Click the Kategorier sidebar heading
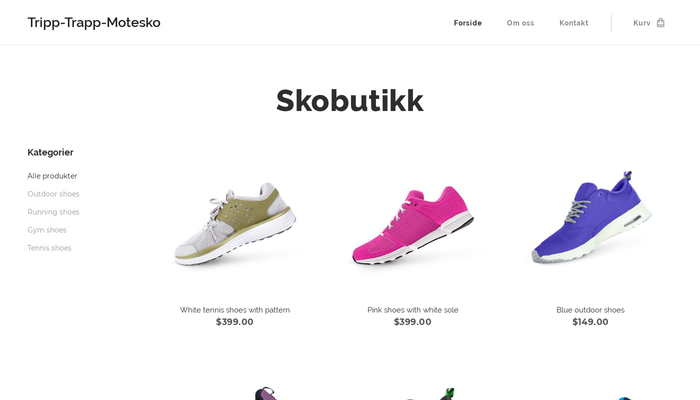This screenshot has width=700, height=400. [50, 152]
